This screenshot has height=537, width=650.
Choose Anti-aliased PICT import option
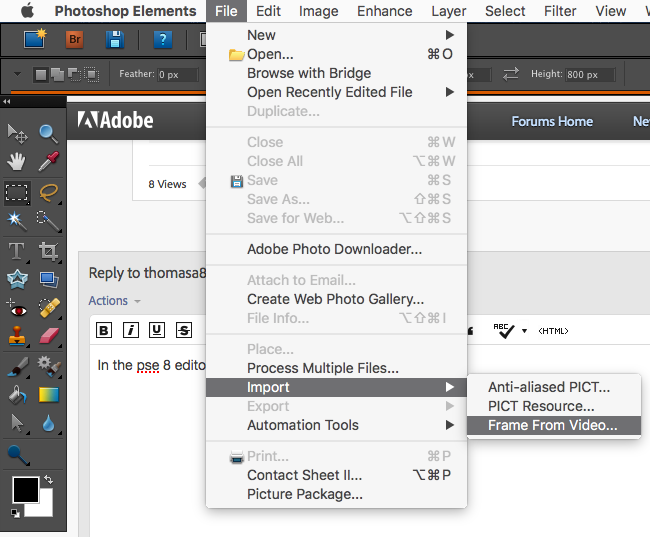point(554,387)
